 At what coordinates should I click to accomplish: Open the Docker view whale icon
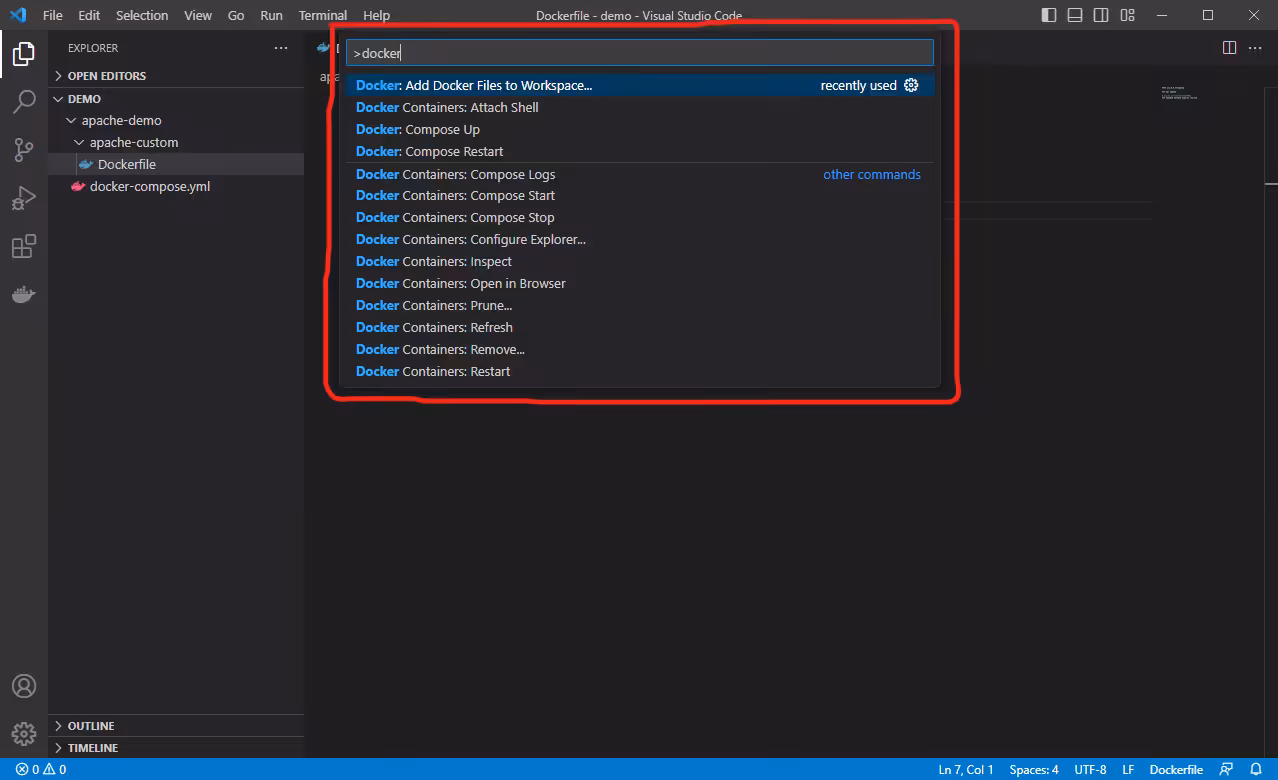point(24,295)
